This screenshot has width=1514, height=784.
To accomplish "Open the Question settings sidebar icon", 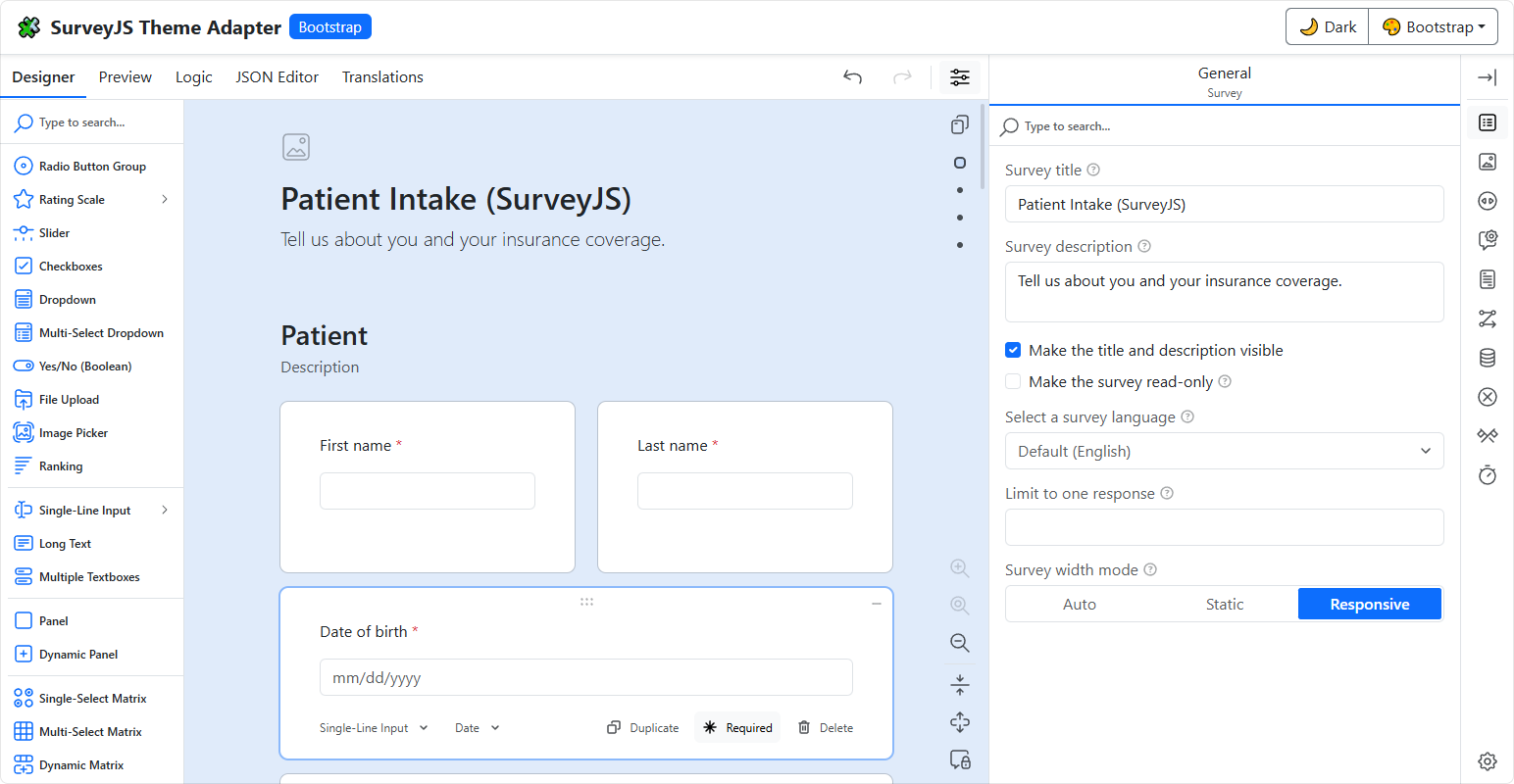I will tap(1488, 240).
